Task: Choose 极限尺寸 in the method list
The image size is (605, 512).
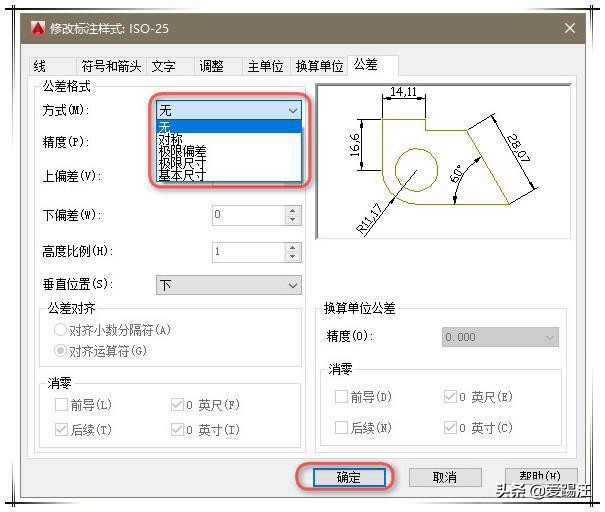Action: click(x=229, y=163)
